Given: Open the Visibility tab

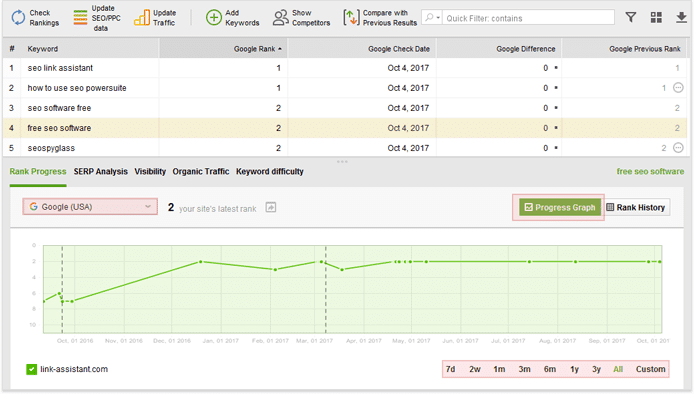Looking at the screenshot, I should 150,171.
